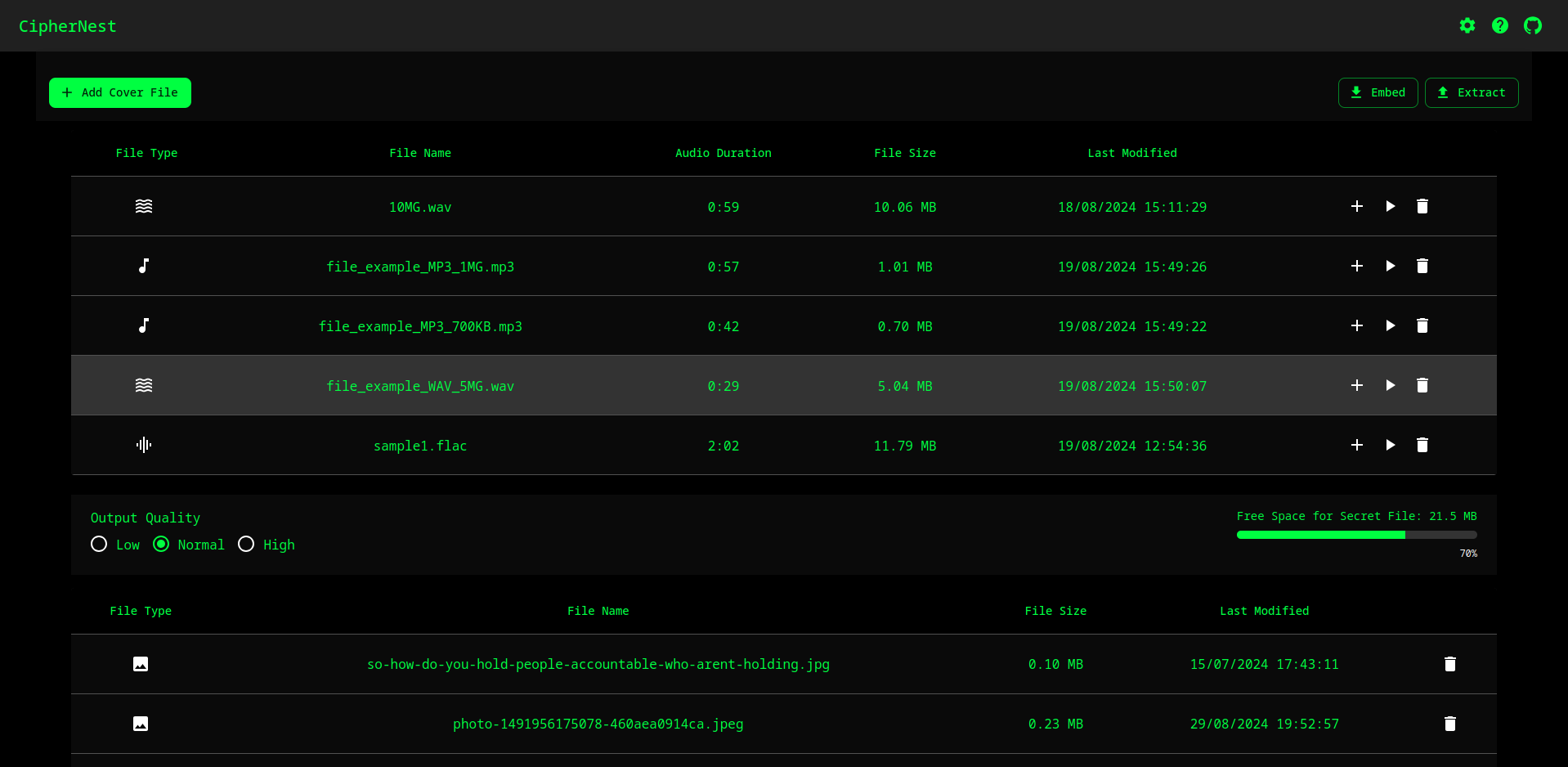Delete the so-how-do-you-hold-people jpg file

pyautogui.click(x=1450, y=664)
